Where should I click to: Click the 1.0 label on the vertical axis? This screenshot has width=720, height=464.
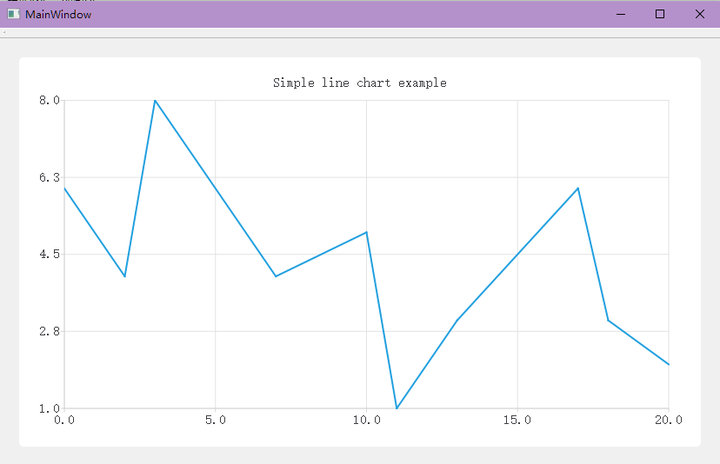(x=49, y=408)
